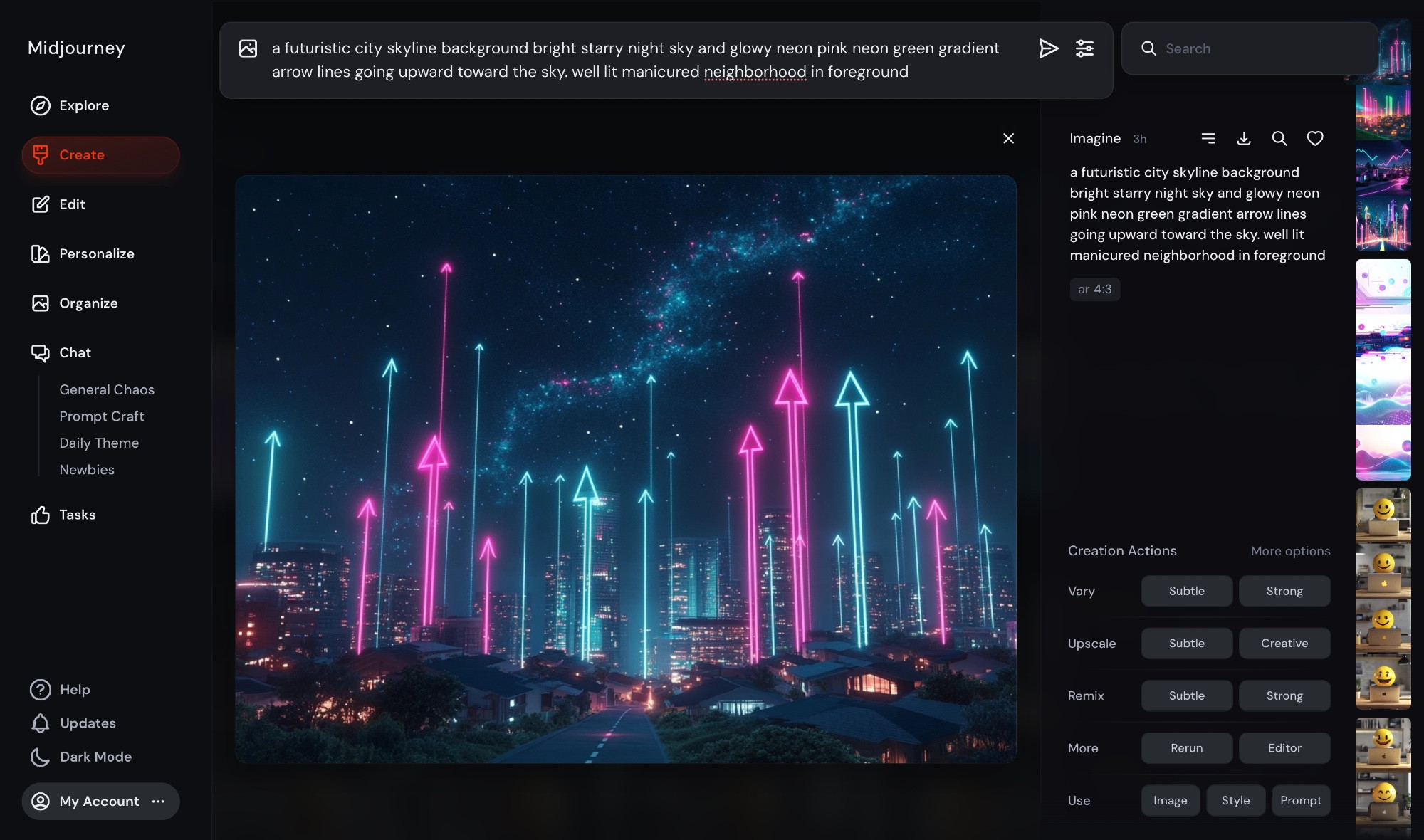Click the Organize picture icon

click(41, 303)
